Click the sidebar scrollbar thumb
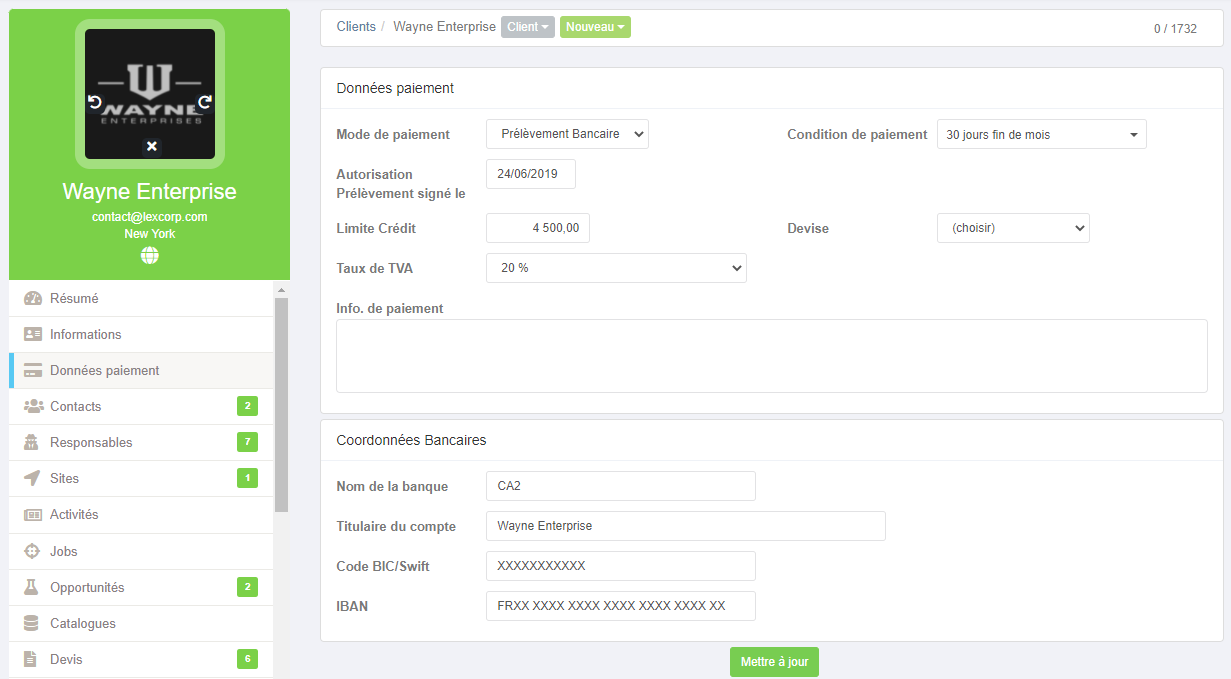1231x679 pixels. (x=282, y=405)
